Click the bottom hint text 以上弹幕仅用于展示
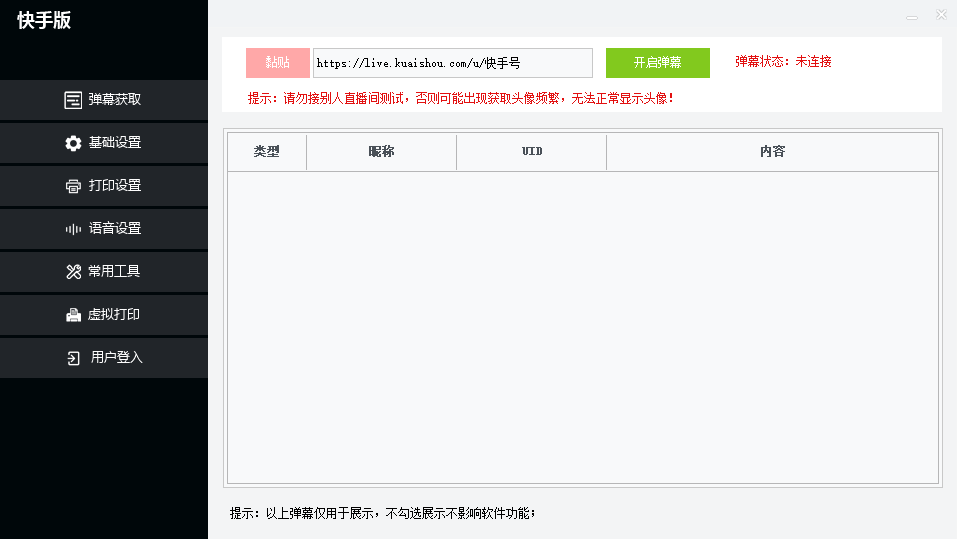This screenshot has width=957, height=539. tap(383, 513)
